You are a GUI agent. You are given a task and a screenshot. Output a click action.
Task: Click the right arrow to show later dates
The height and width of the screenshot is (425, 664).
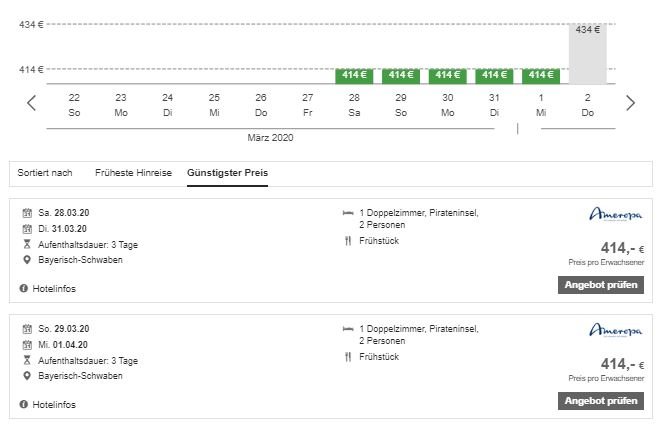pos(630,103)
